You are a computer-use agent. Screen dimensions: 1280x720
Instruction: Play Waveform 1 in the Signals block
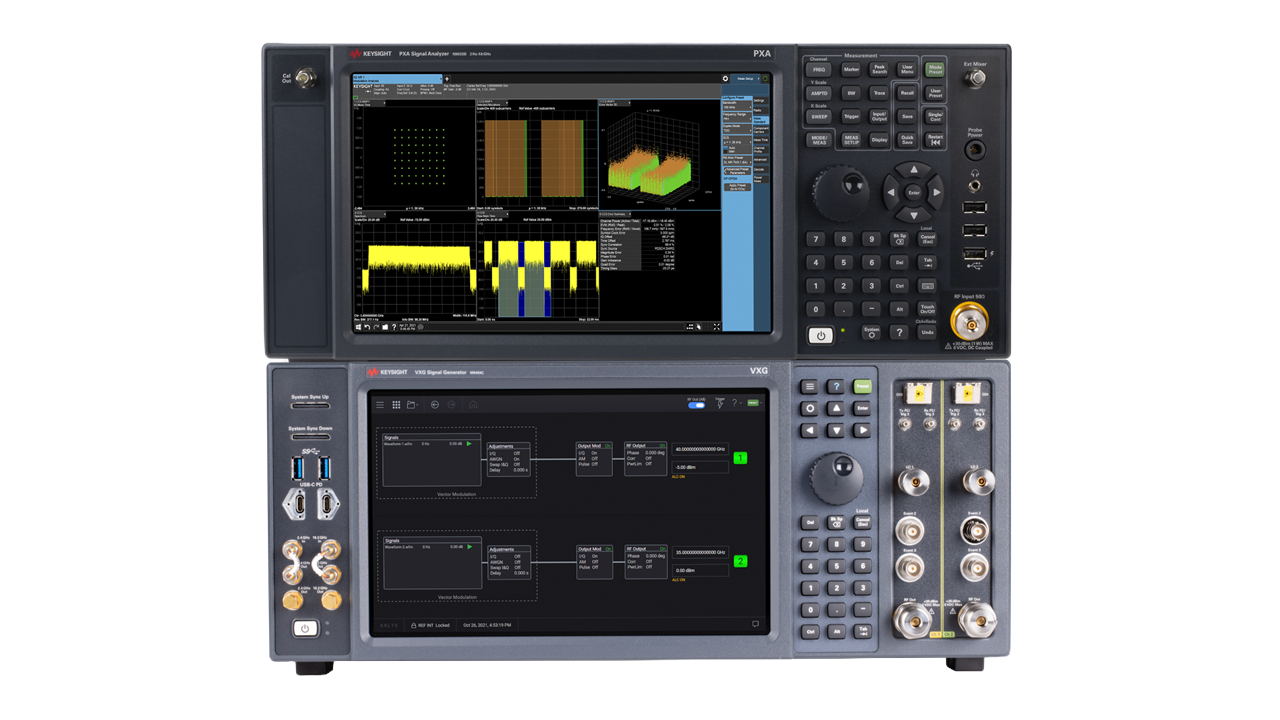[x=469, y=442]
